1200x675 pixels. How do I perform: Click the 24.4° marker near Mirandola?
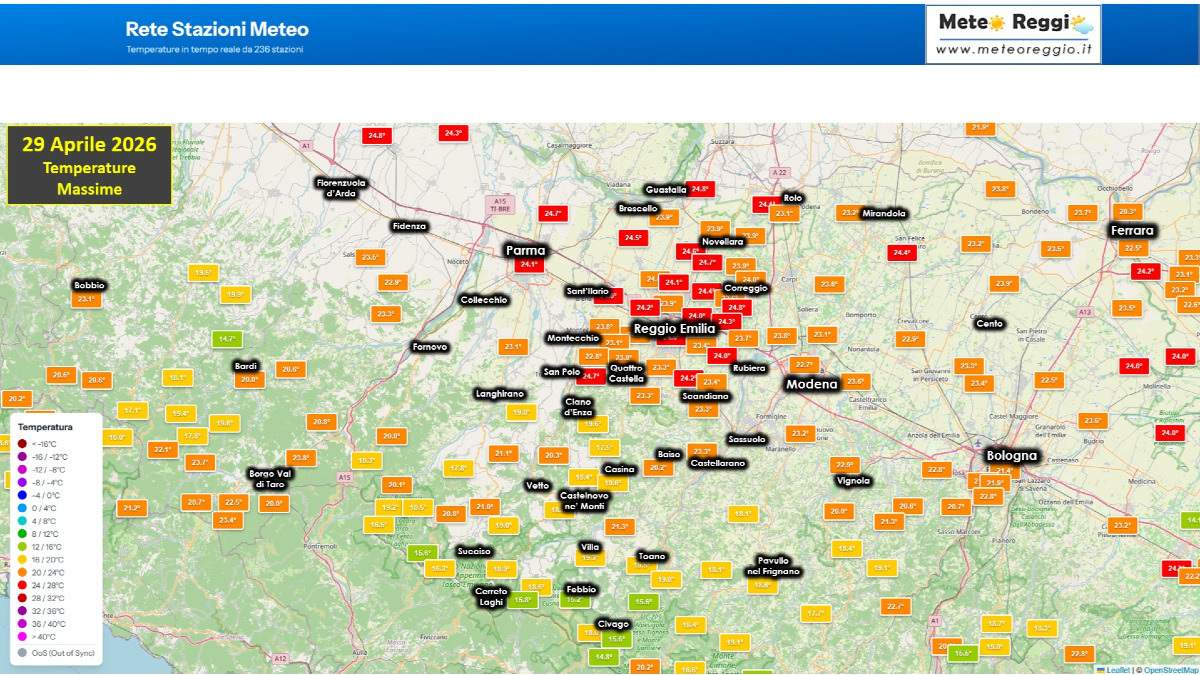(x=902, y=253)
